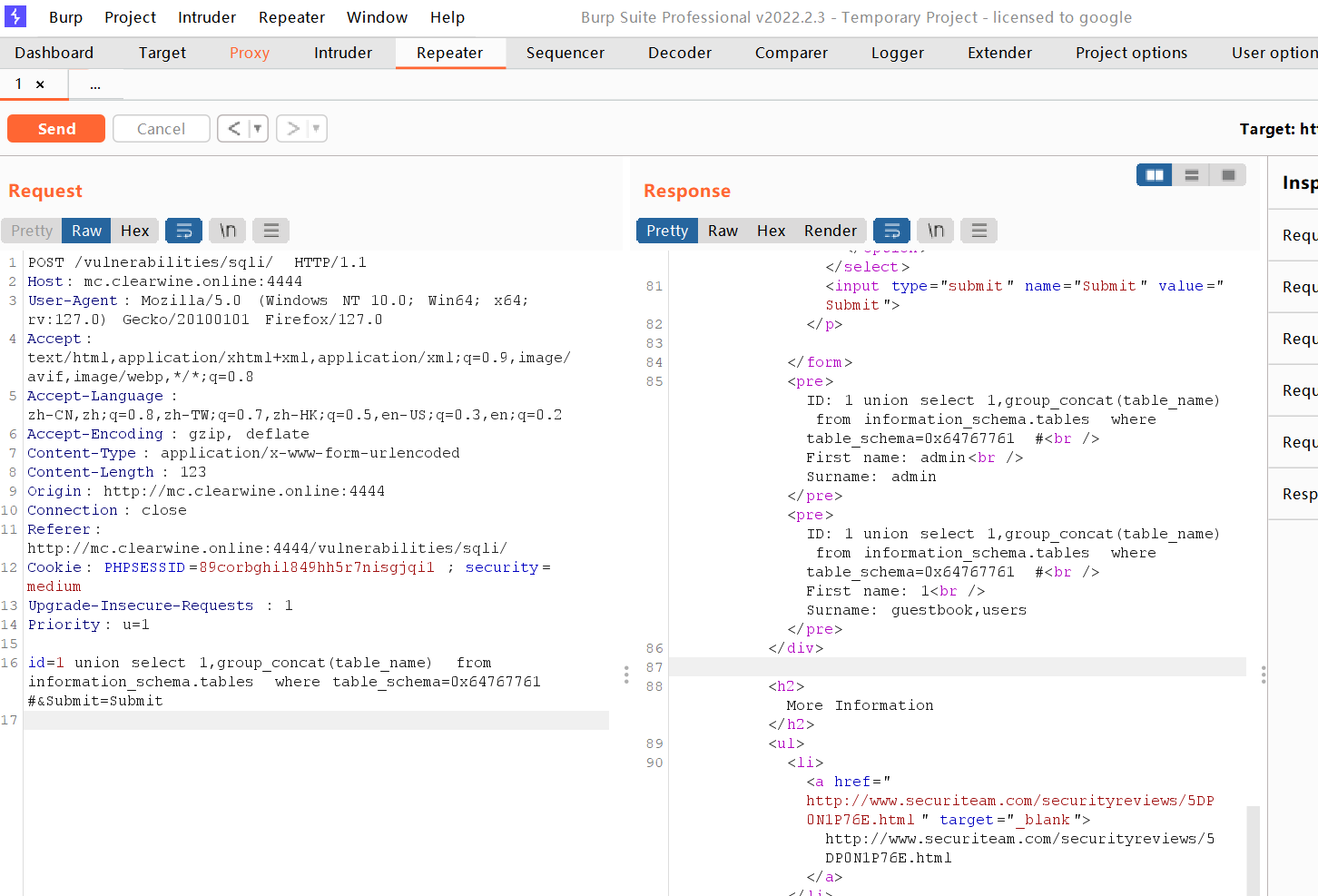Click the divider handle beside the Inspector panel
Image resolution: width=1318 pixels, height=896 pixels.
[1264, 674]
